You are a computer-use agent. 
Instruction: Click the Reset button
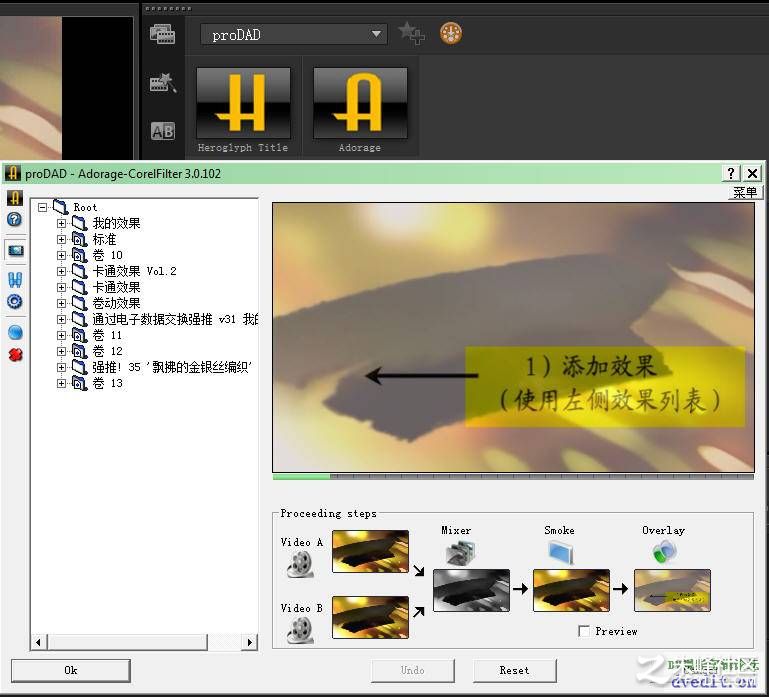514,671
